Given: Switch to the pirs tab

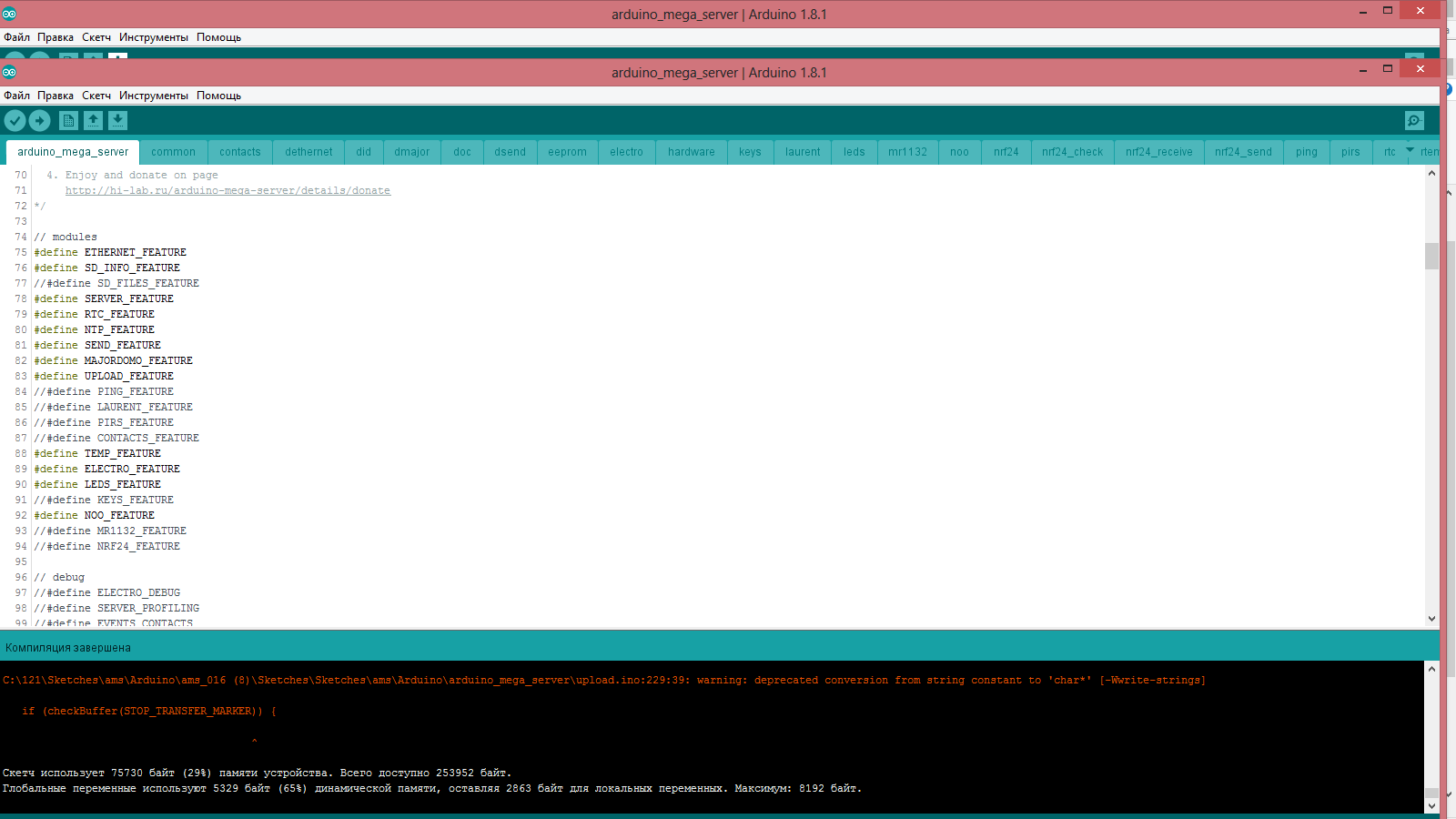Looking at the screenshot, I should pyautogui.click(x=1350, y=152).
